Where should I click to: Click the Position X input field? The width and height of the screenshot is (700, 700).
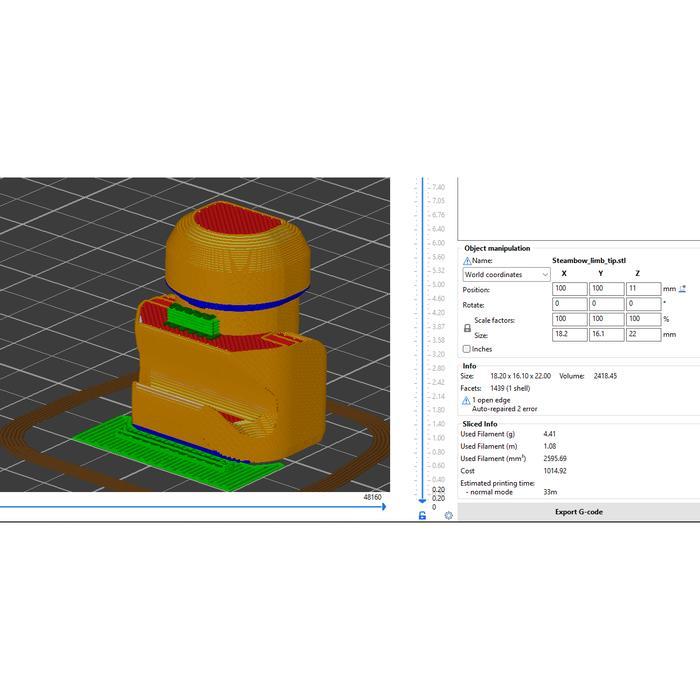tap(570, 288)
